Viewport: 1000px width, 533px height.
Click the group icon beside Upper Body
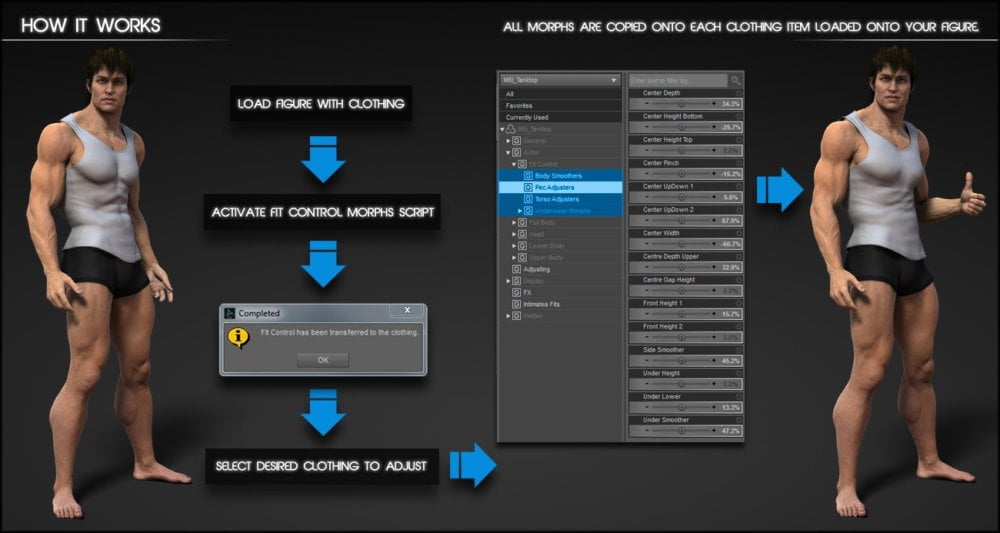[522, 258]
